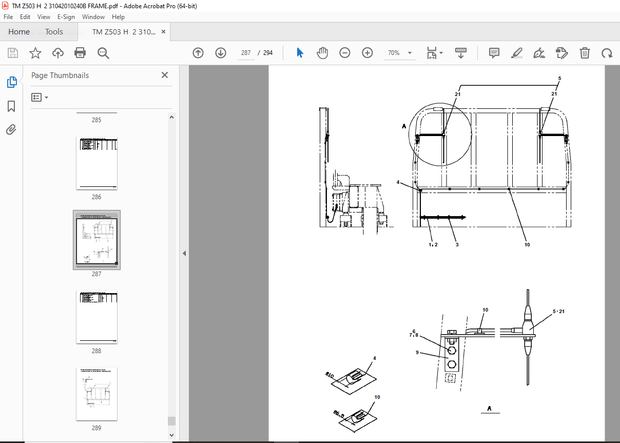Click the scrolling mode icon
The width and height of the screenshot is (620, 443).
point(461,53)
